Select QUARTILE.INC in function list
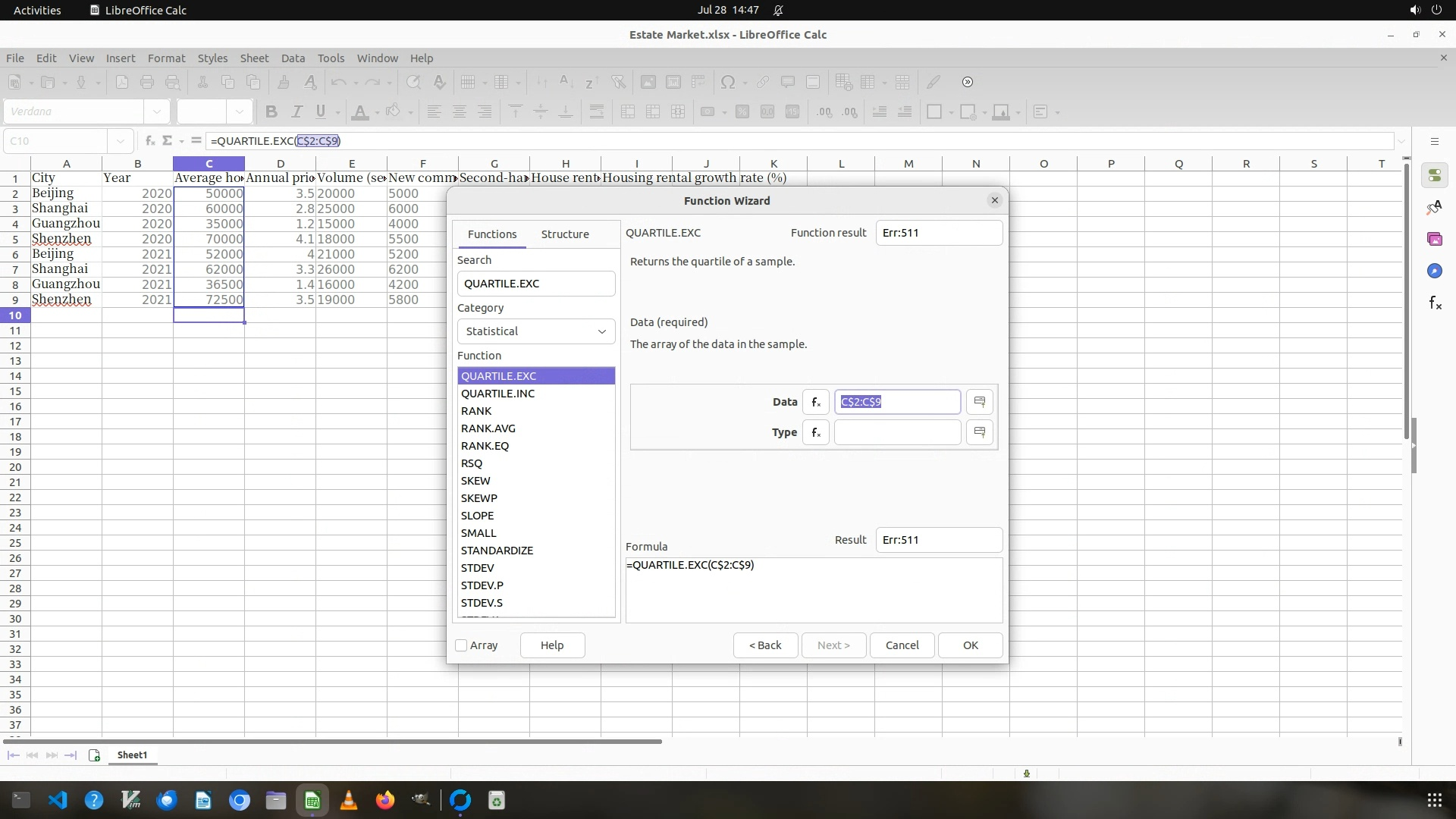The width and height of the screenshot is (1456, 819). click(x=497, y=394)
